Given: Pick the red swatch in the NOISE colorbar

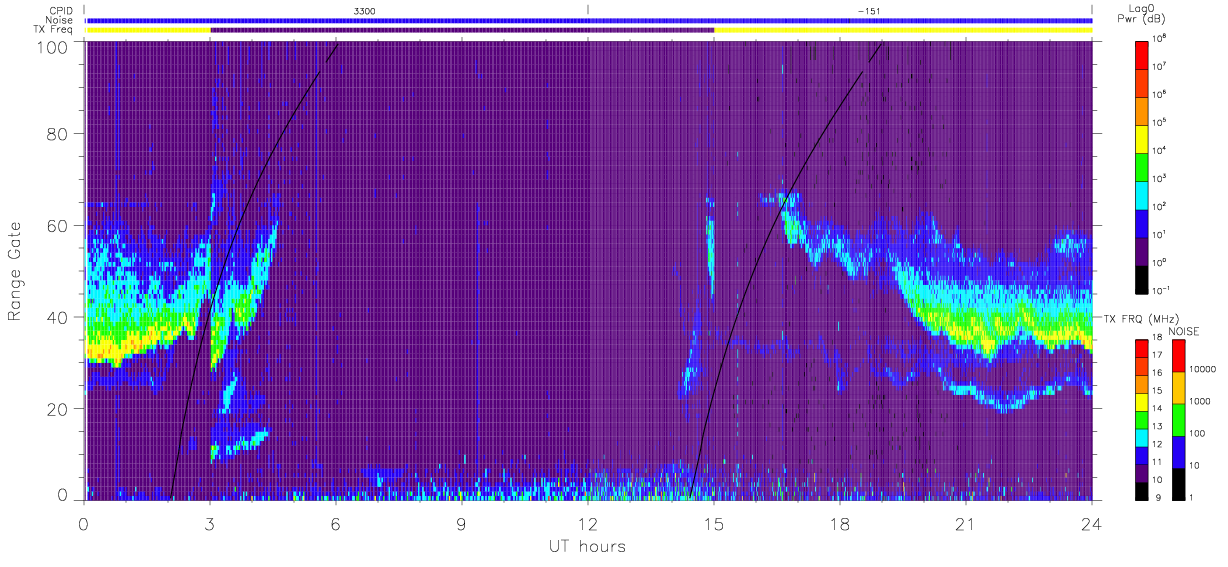Looking at the screenshot, I should click(1179, 356).
